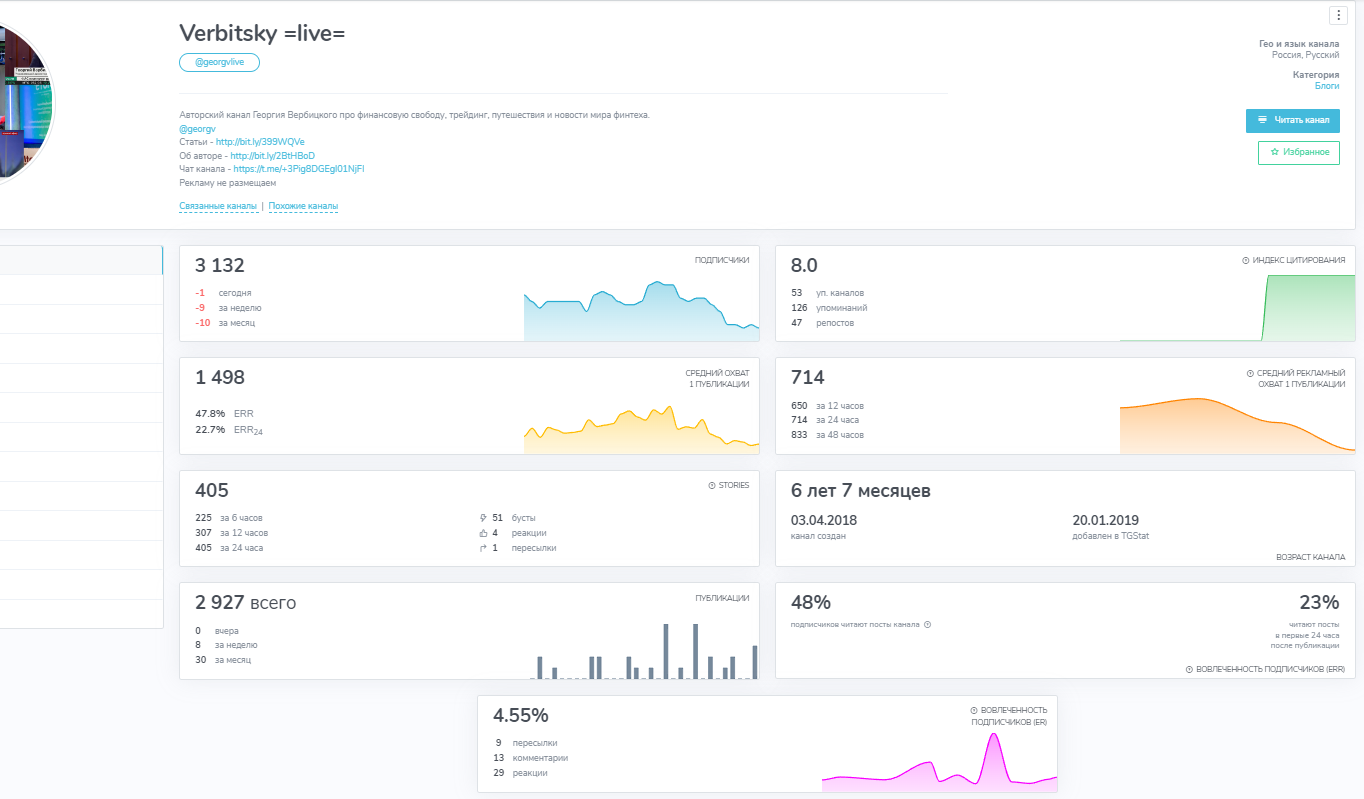Viewport: 1364px width, 799px height.
Task: Click the forward arrow icon in Stories card
Action: [x=483, y=548]
